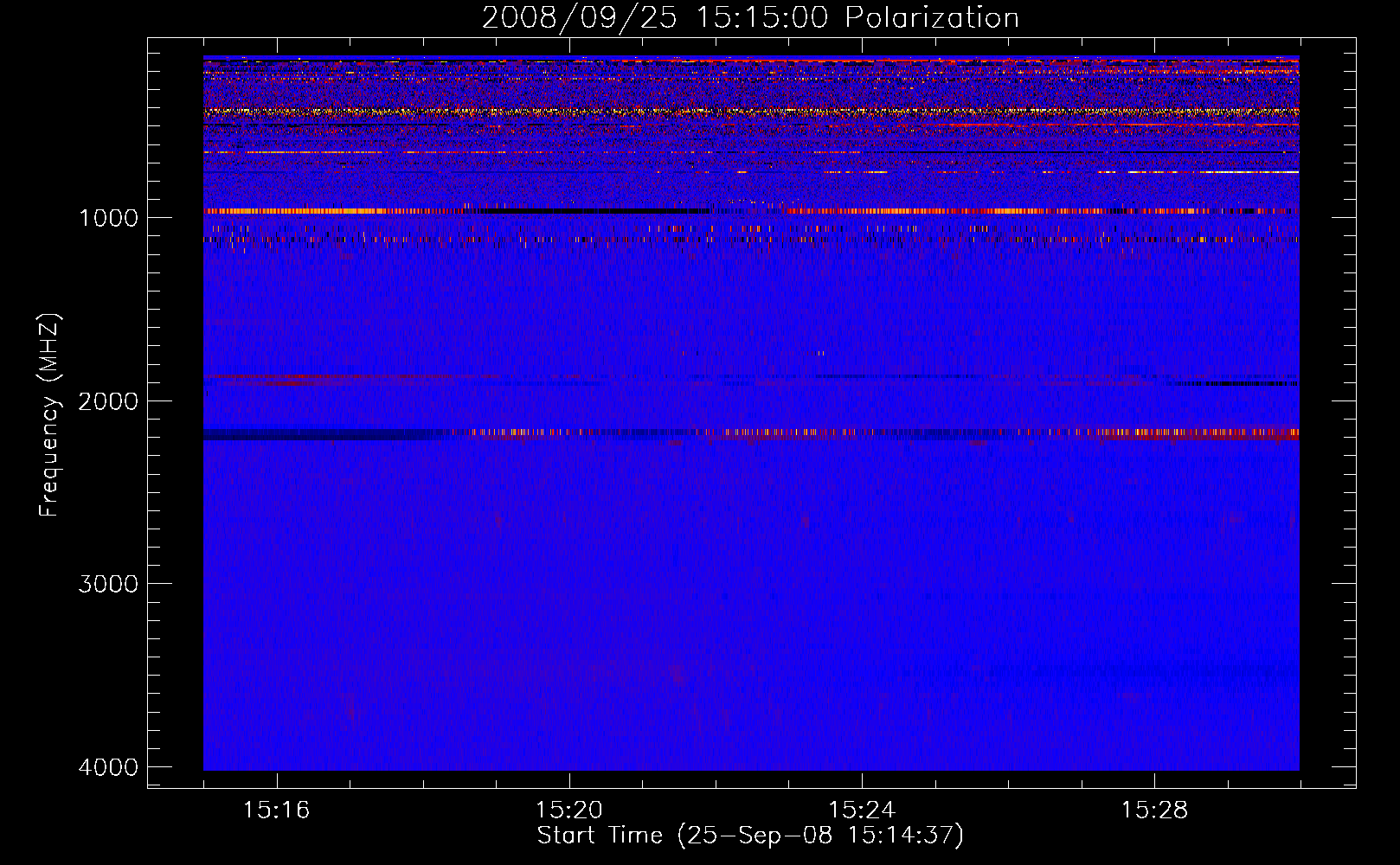Click the 15:28 time axis label
Screen dimensions: 1400x865
pos(1154,810)
